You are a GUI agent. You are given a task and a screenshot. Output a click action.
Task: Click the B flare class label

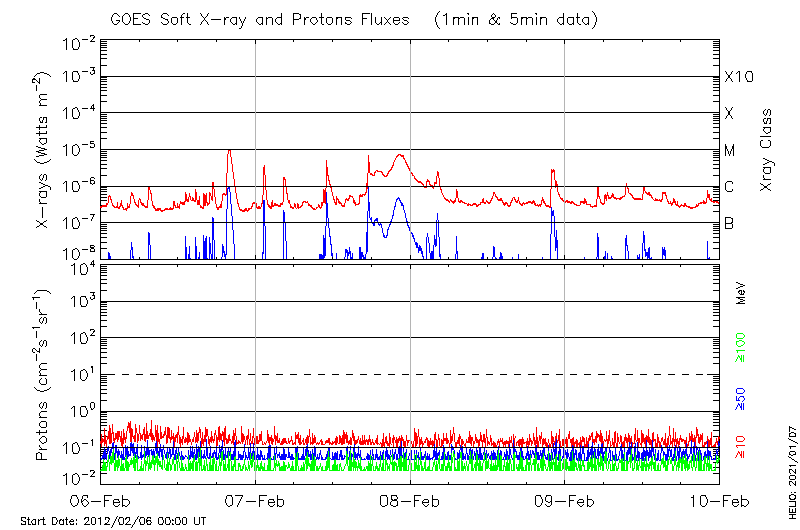[730, 223]
